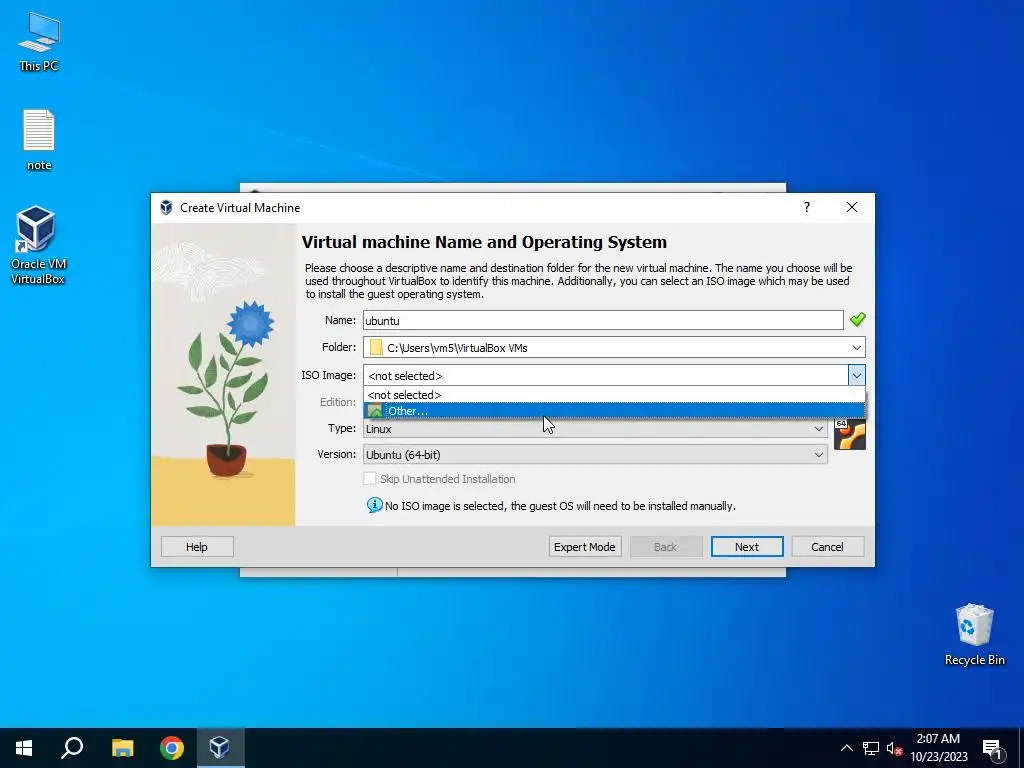Screen dimensions: 1024x768
Task: Launch Google Chrome from taskbar
Action: pos(172,748)
